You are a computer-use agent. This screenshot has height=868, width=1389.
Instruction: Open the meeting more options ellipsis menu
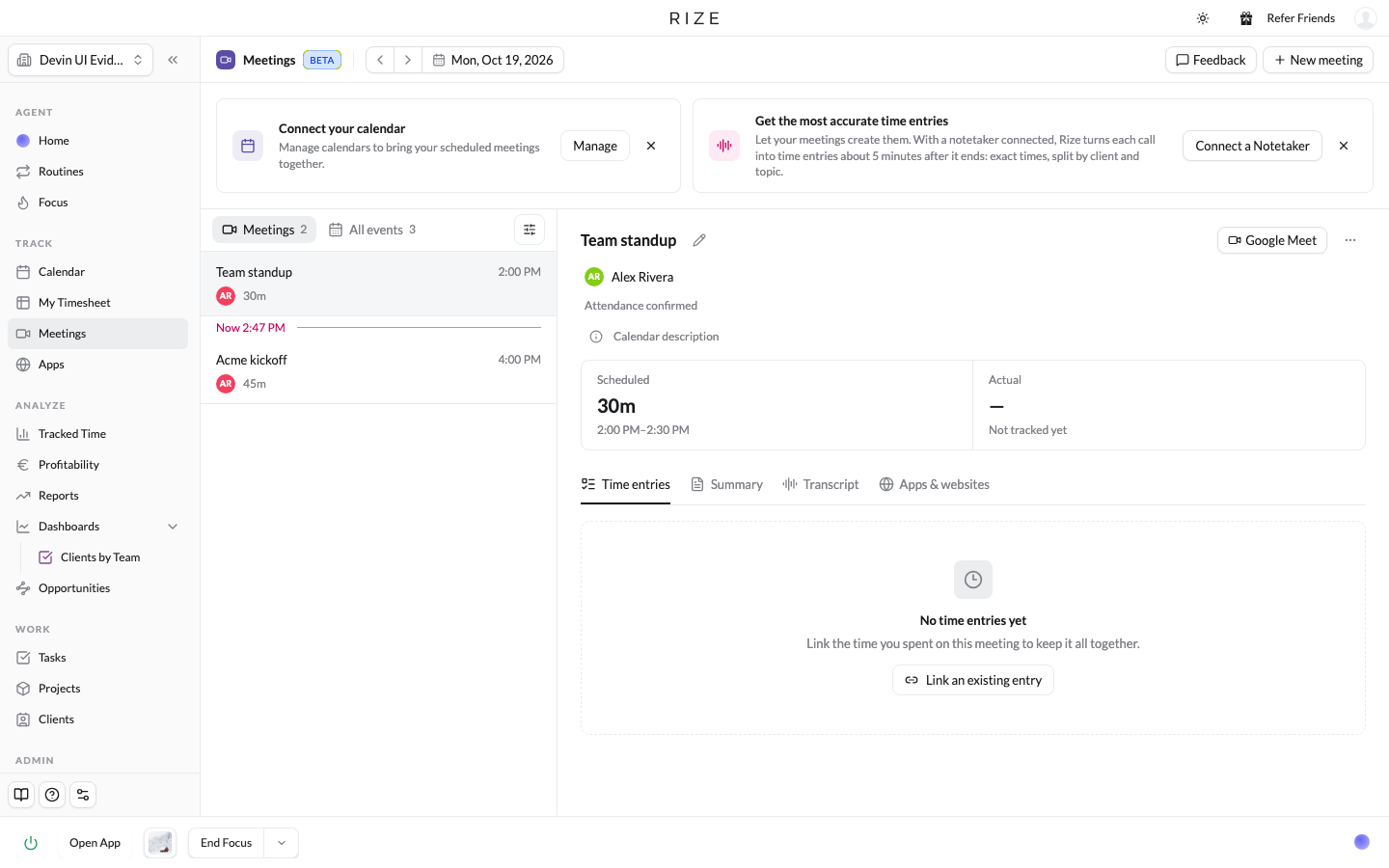(1350, 240)
